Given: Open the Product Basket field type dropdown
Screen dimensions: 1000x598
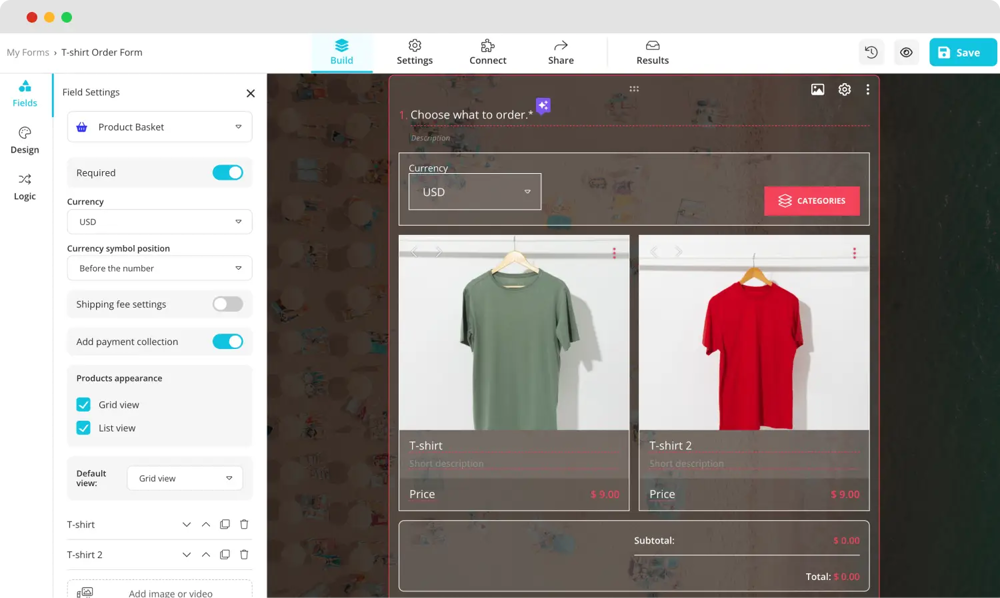Looking at the screenshot, I should pyautogui.click(x=159, y=127).
